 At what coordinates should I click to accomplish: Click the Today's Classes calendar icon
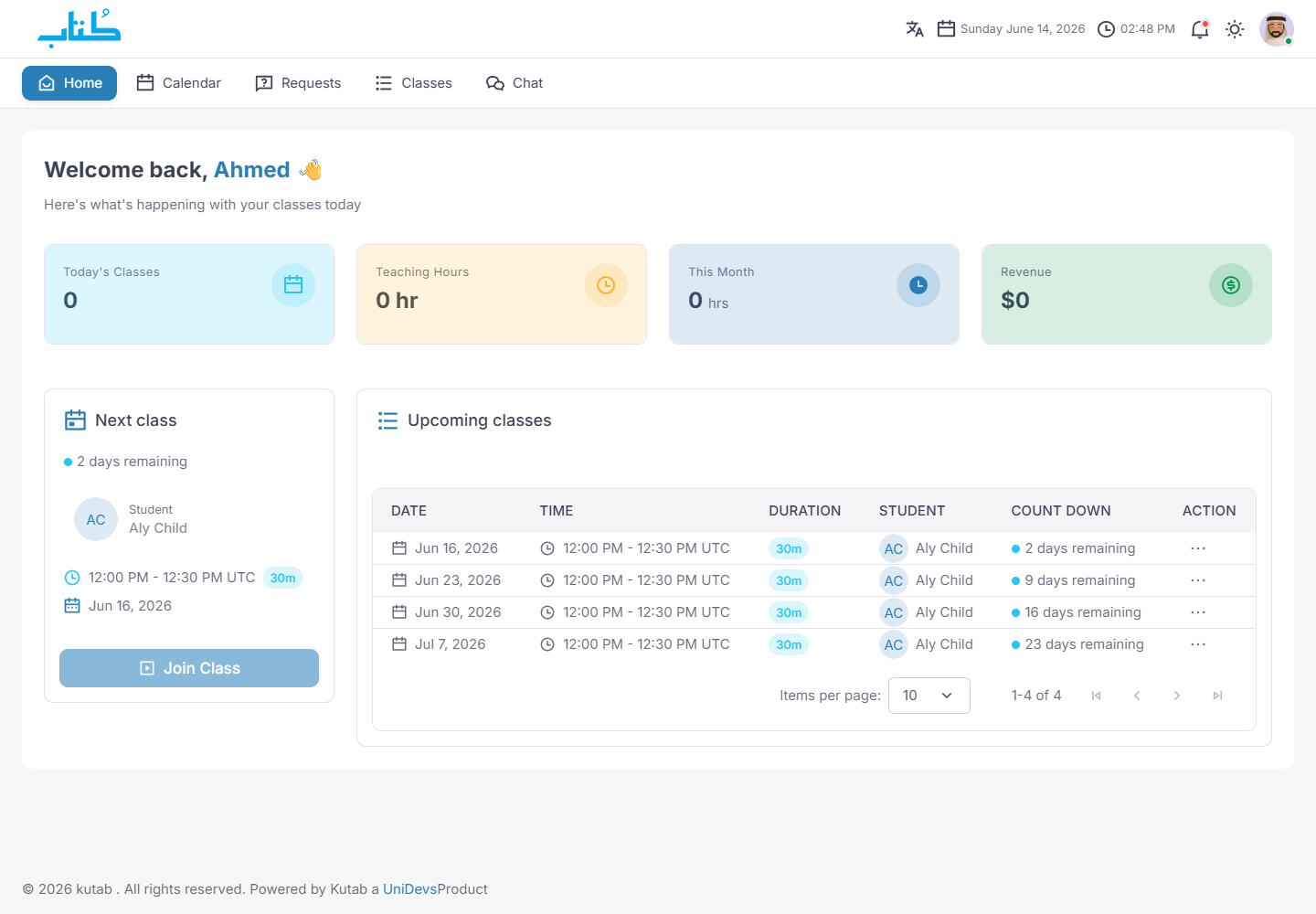[293, 285]
